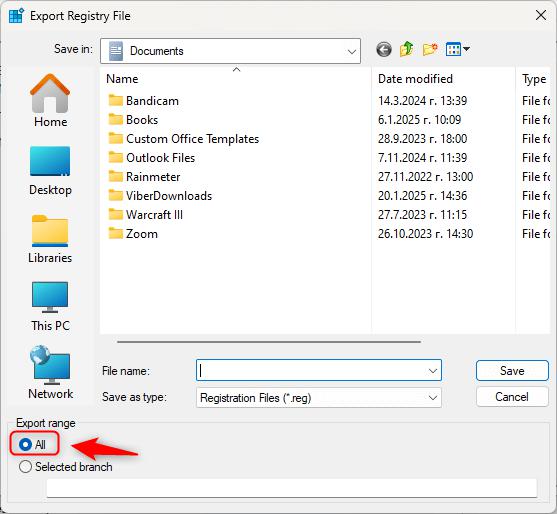Image resolution: width=557 pixels, height=514 pixels.
Task: Select the Warcraft III folder
Action: 154,215
